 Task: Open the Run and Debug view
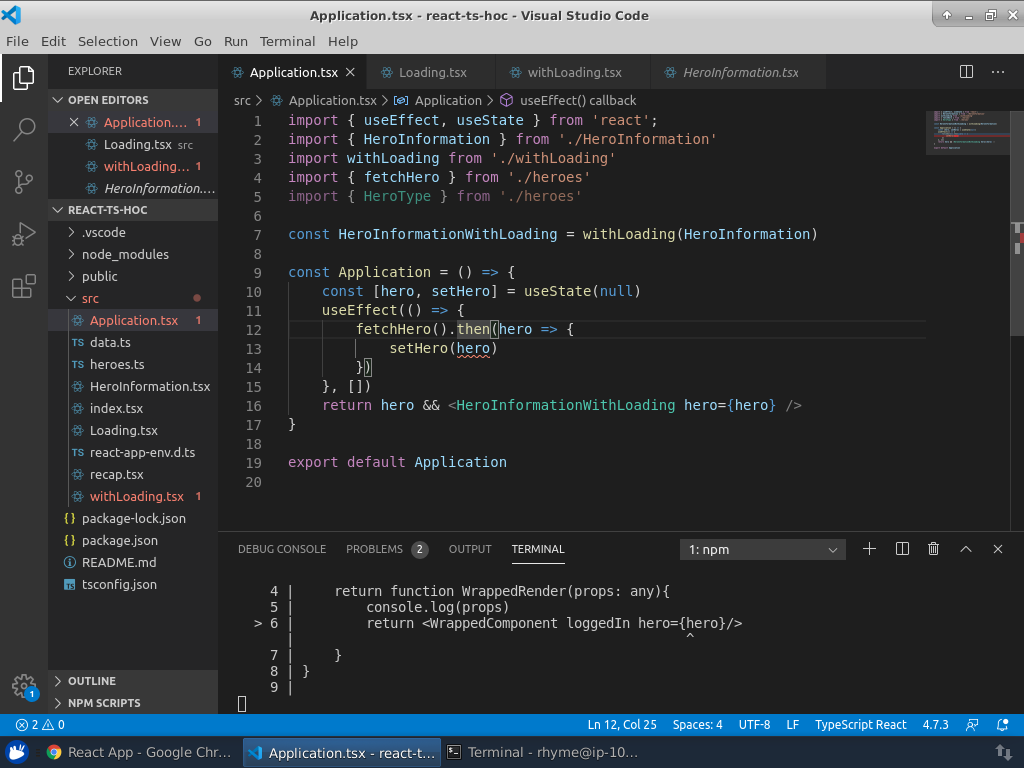(24, 235)
